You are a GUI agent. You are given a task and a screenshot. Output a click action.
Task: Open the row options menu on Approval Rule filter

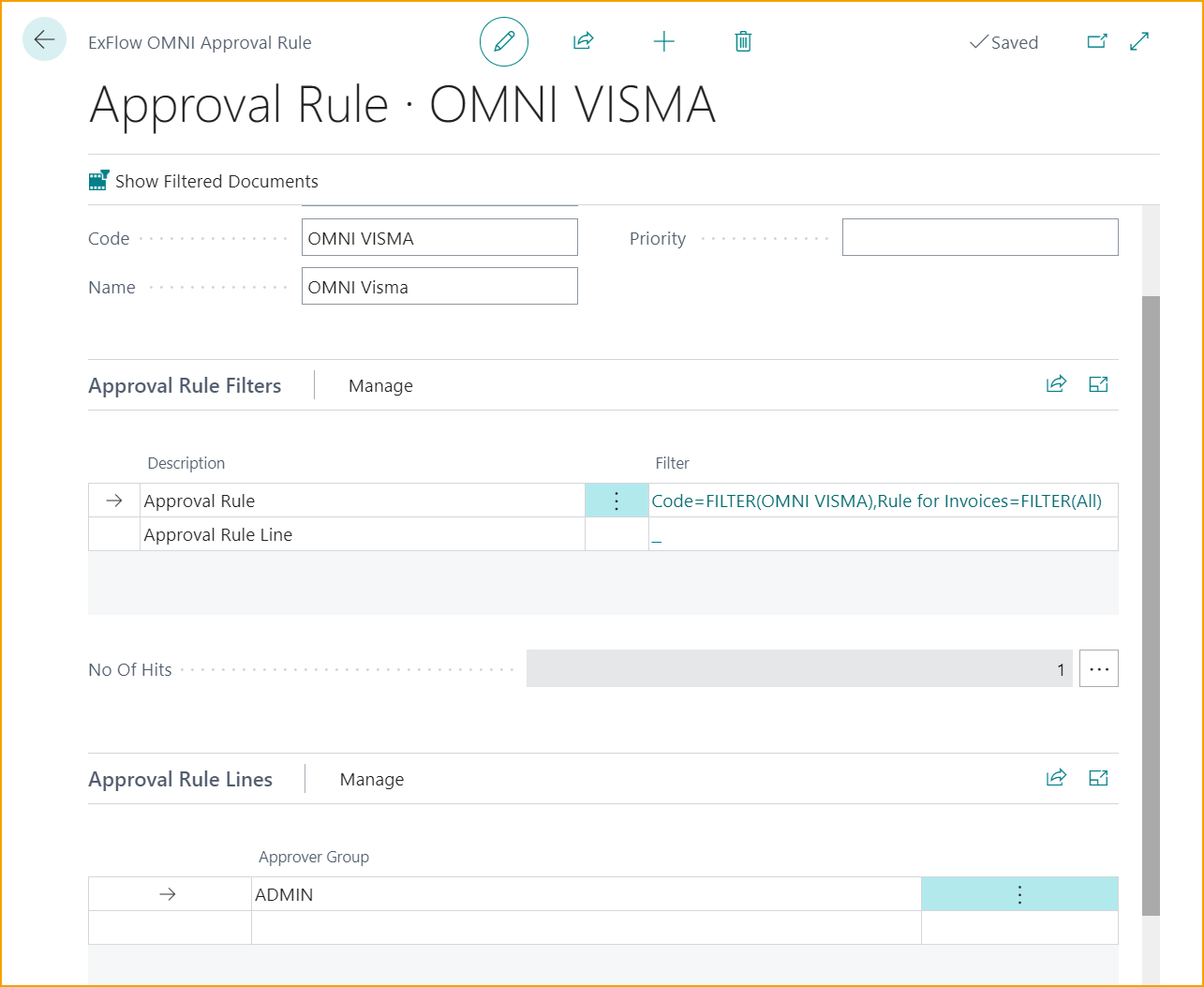(x=616, y=500)
